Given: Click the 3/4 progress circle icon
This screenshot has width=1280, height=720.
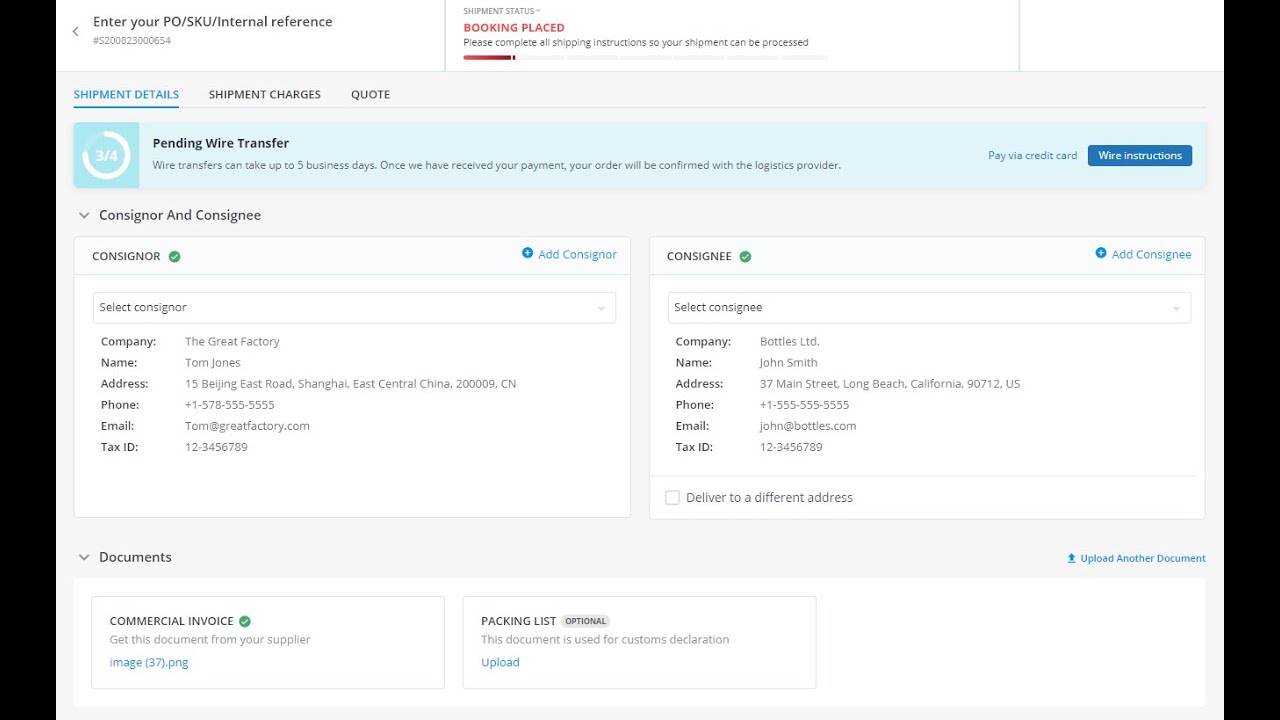Looking at the screenshot, I should (x=106, y=155).
